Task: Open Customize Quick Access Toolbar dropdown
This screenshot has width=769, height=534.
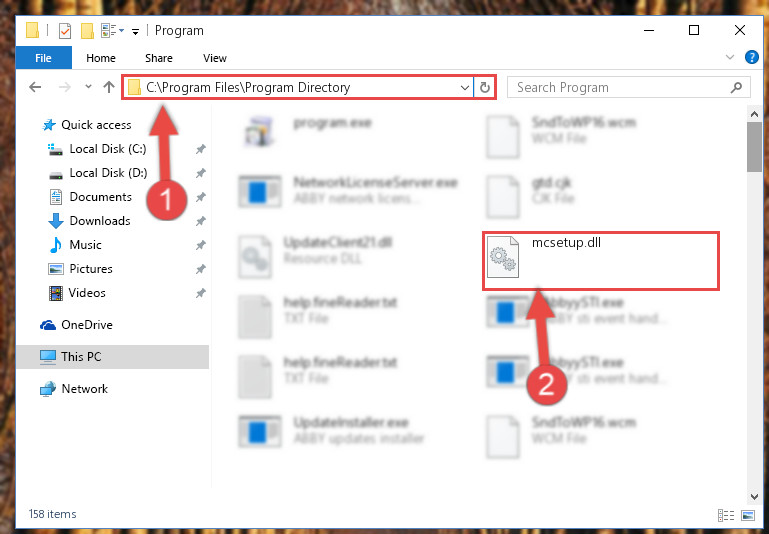Action: 136,31
